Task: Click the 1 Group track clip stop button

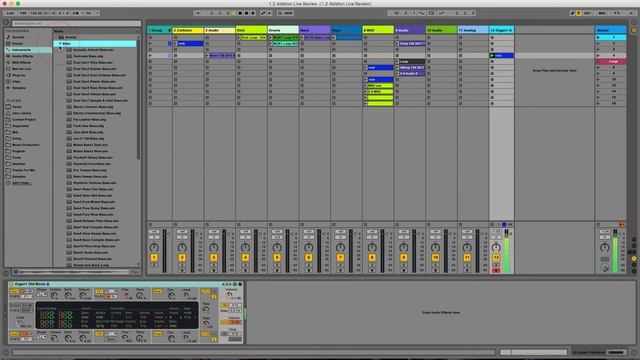Action: click(x=151, y=224)
